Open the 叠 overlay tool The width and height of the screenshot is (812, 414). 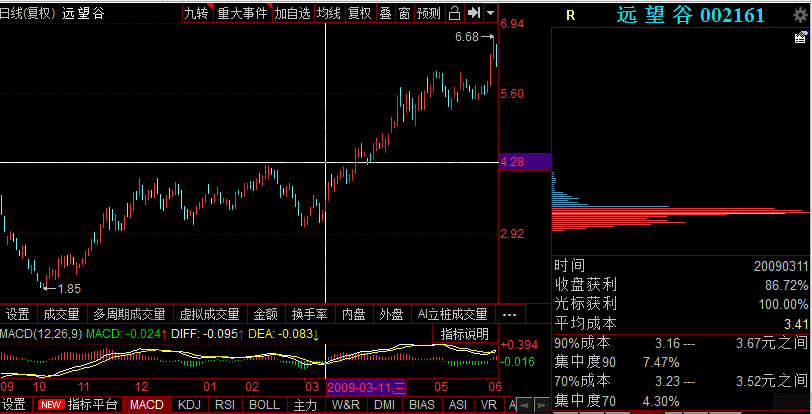384,13
